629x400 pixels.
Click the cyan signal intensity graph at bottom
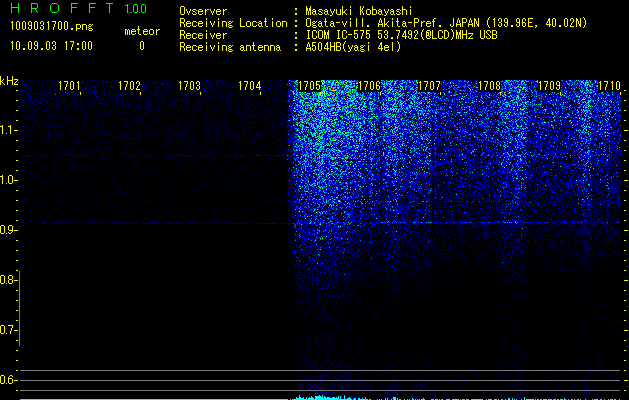click(x=321, y=398)
